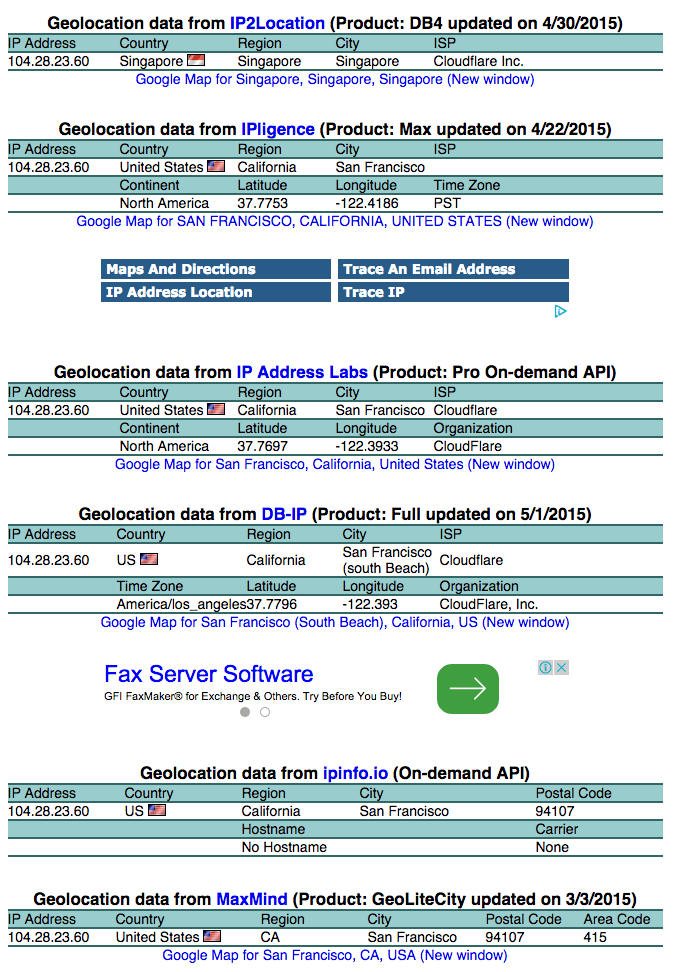673x972 pixels.
Task: Open Google Map for San Francisco (South Beach)
Action: (x=335, y=622)
